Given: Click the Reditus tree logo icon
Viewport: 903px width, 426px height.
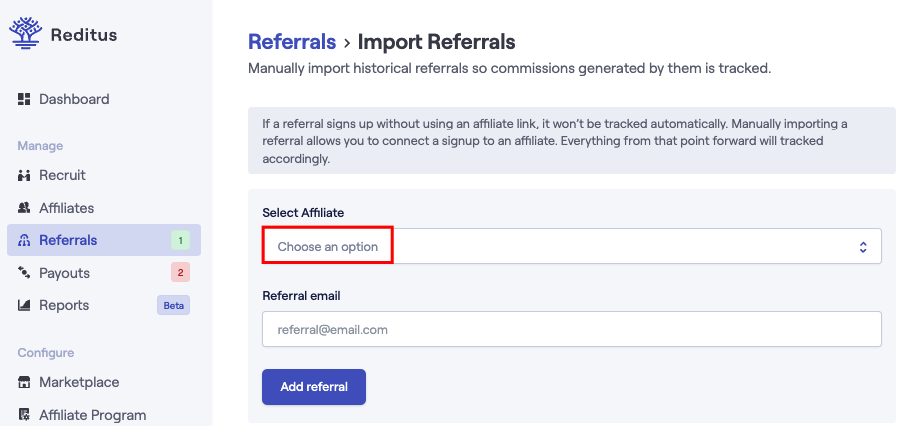Looking at the screenshot, I should (x=26, y=33).
